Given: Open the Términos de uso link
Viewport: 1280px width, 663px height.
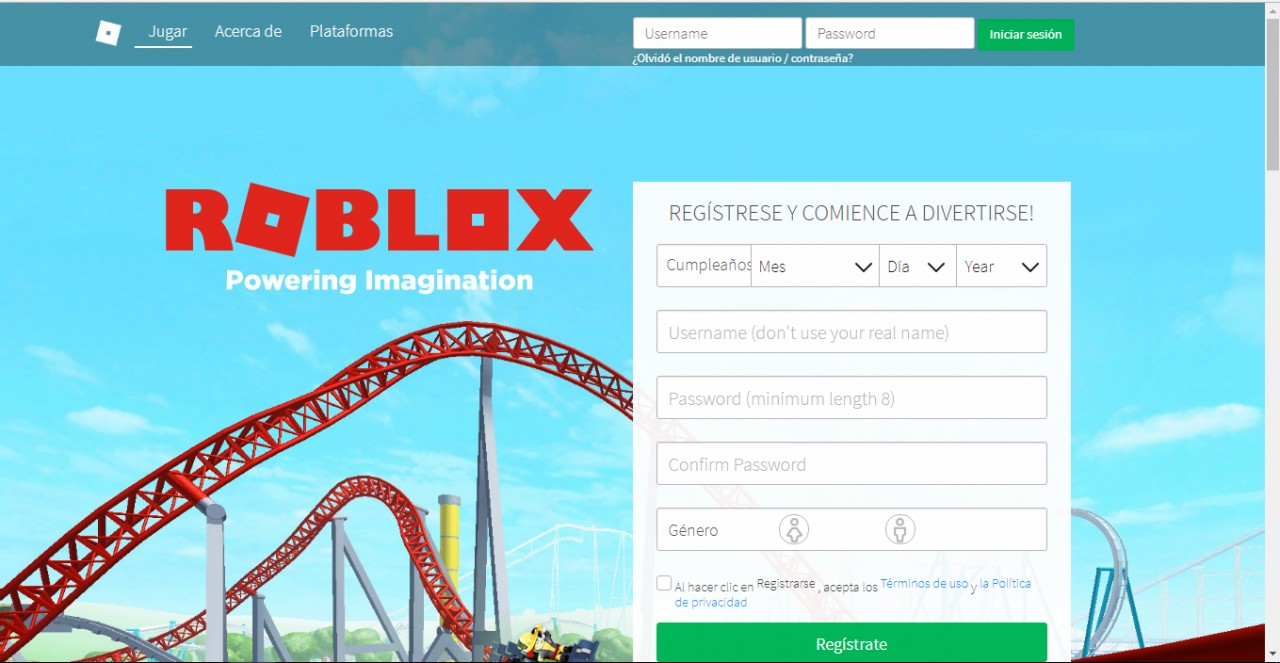Looking at the screenshot, I should pyautogui.click(x=924, y=583).
